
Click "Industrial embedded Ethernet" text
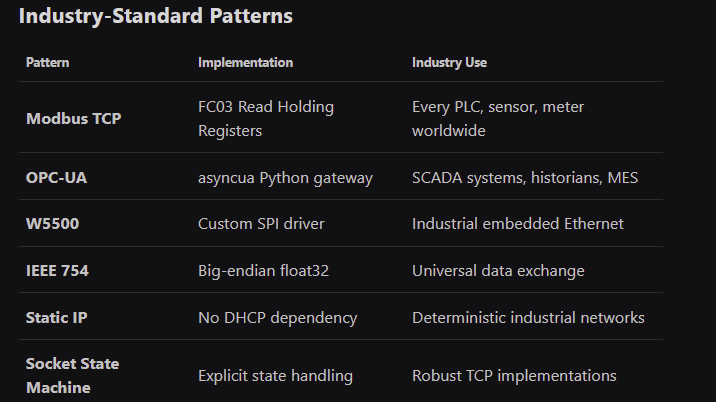tap(517, 224)
